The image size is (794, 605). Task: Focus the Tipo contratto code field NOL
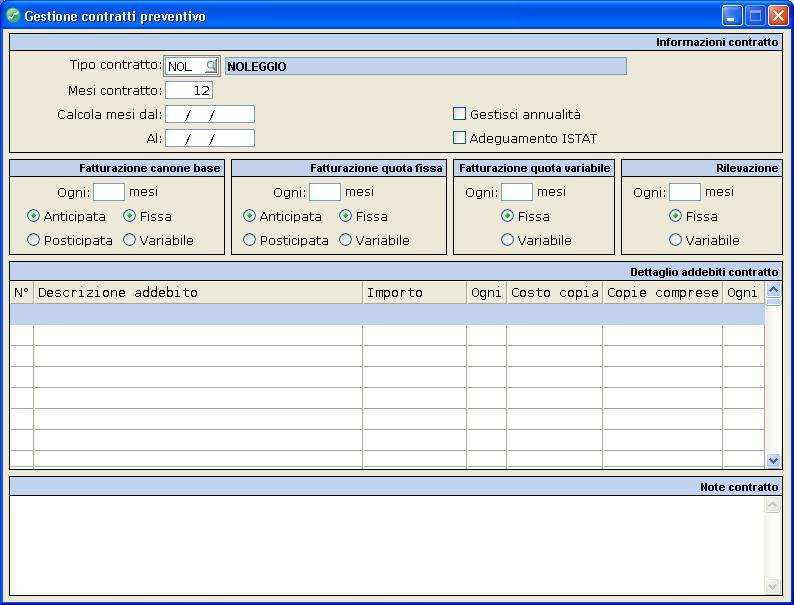coord(185,66)
